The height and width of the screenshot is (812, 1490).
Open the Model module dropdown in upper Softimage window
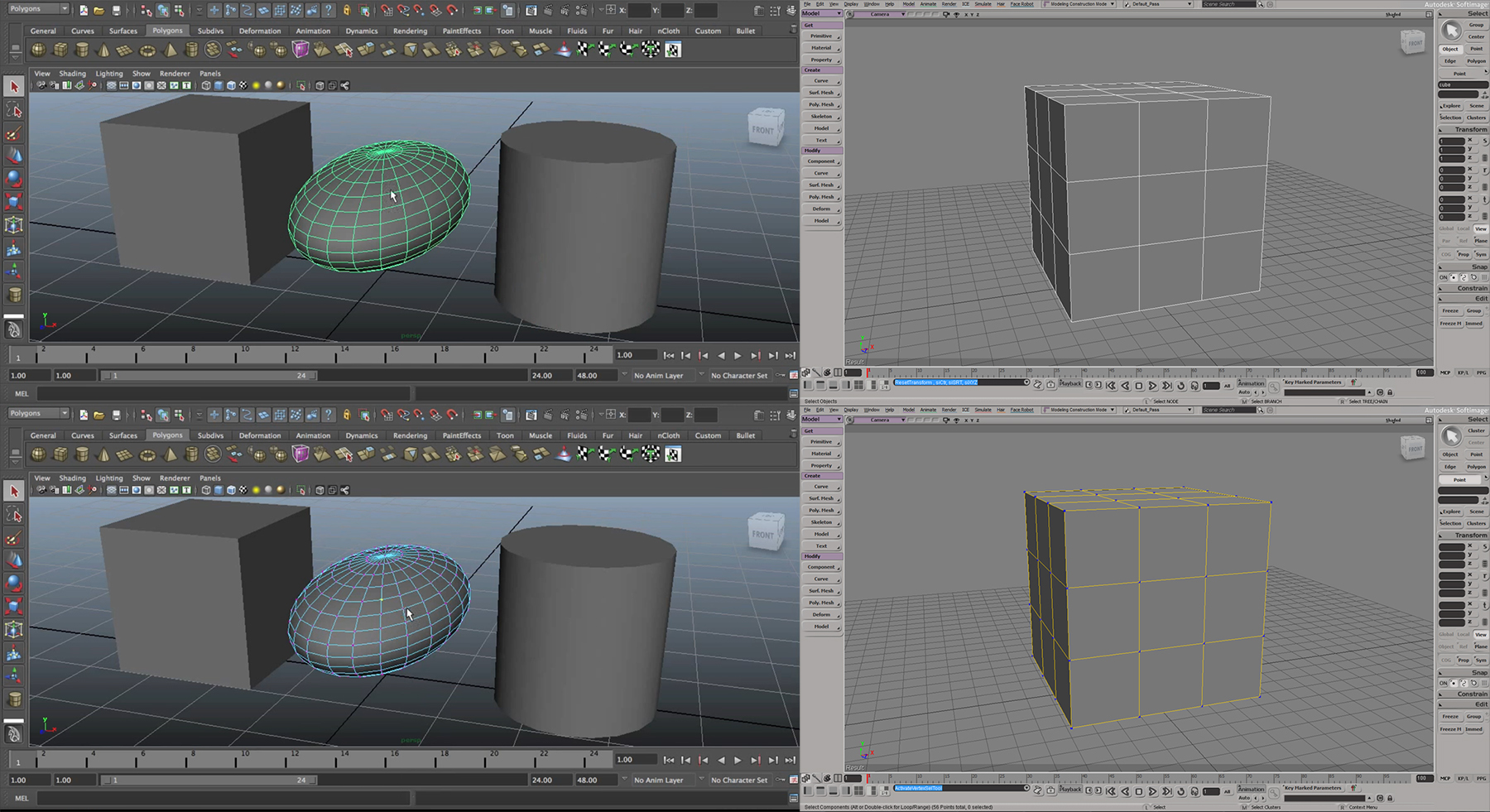[x=822, y=14]
